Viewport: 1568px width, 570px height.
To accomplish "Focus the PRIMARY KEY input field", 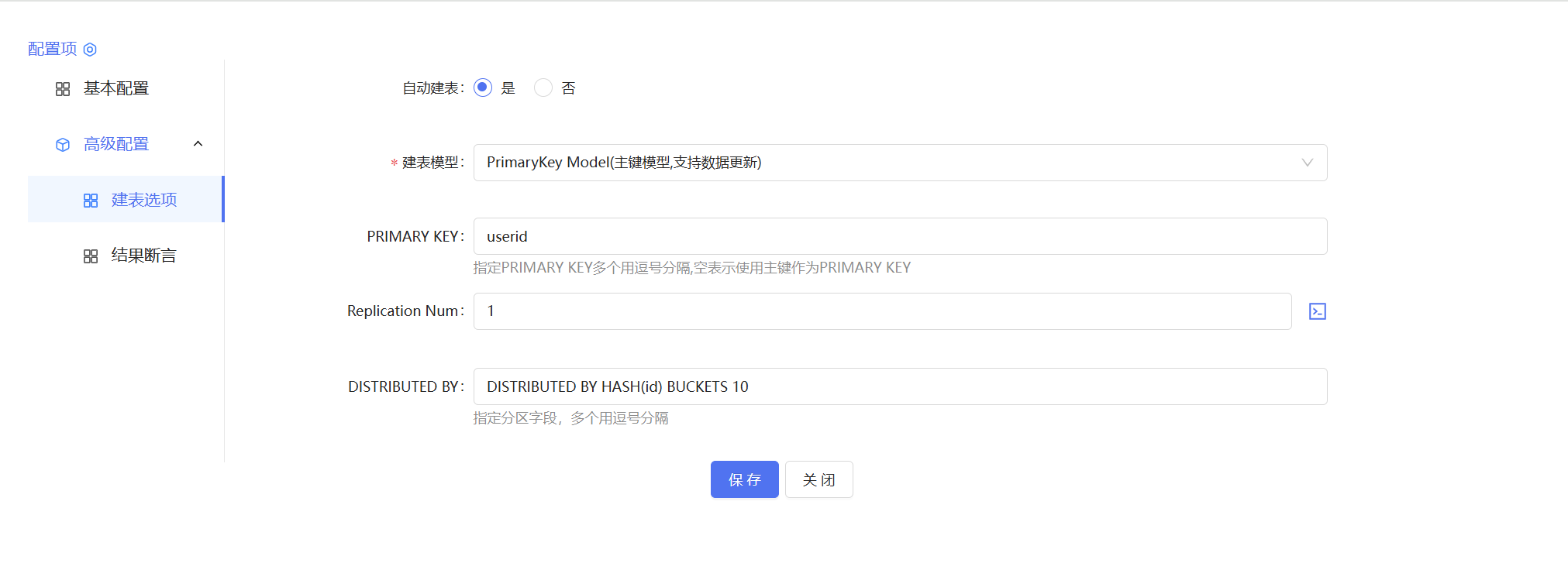I will coord(899,236).
